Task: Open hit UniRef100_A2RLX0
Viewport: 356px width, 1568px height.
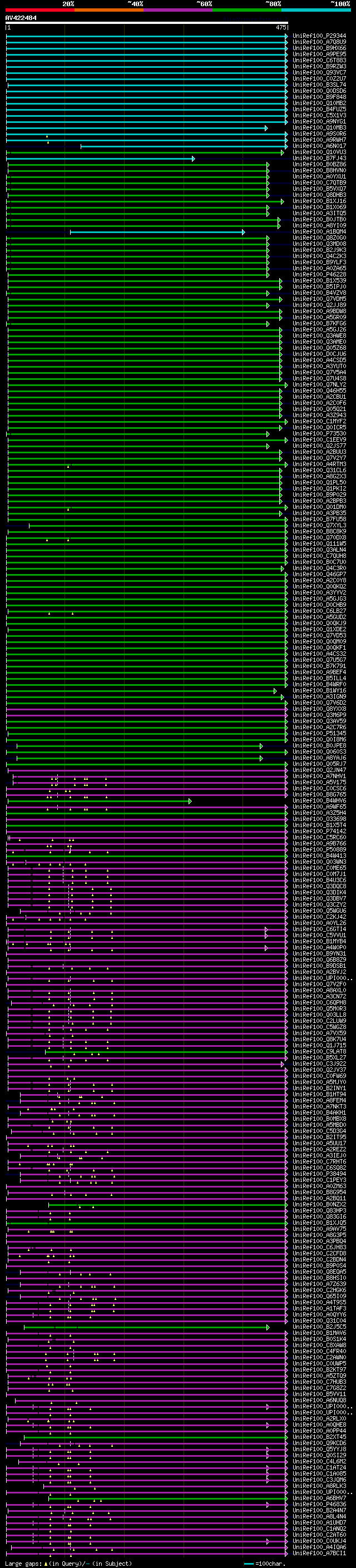Action: pyautogui.click(x=319, y=1419)
